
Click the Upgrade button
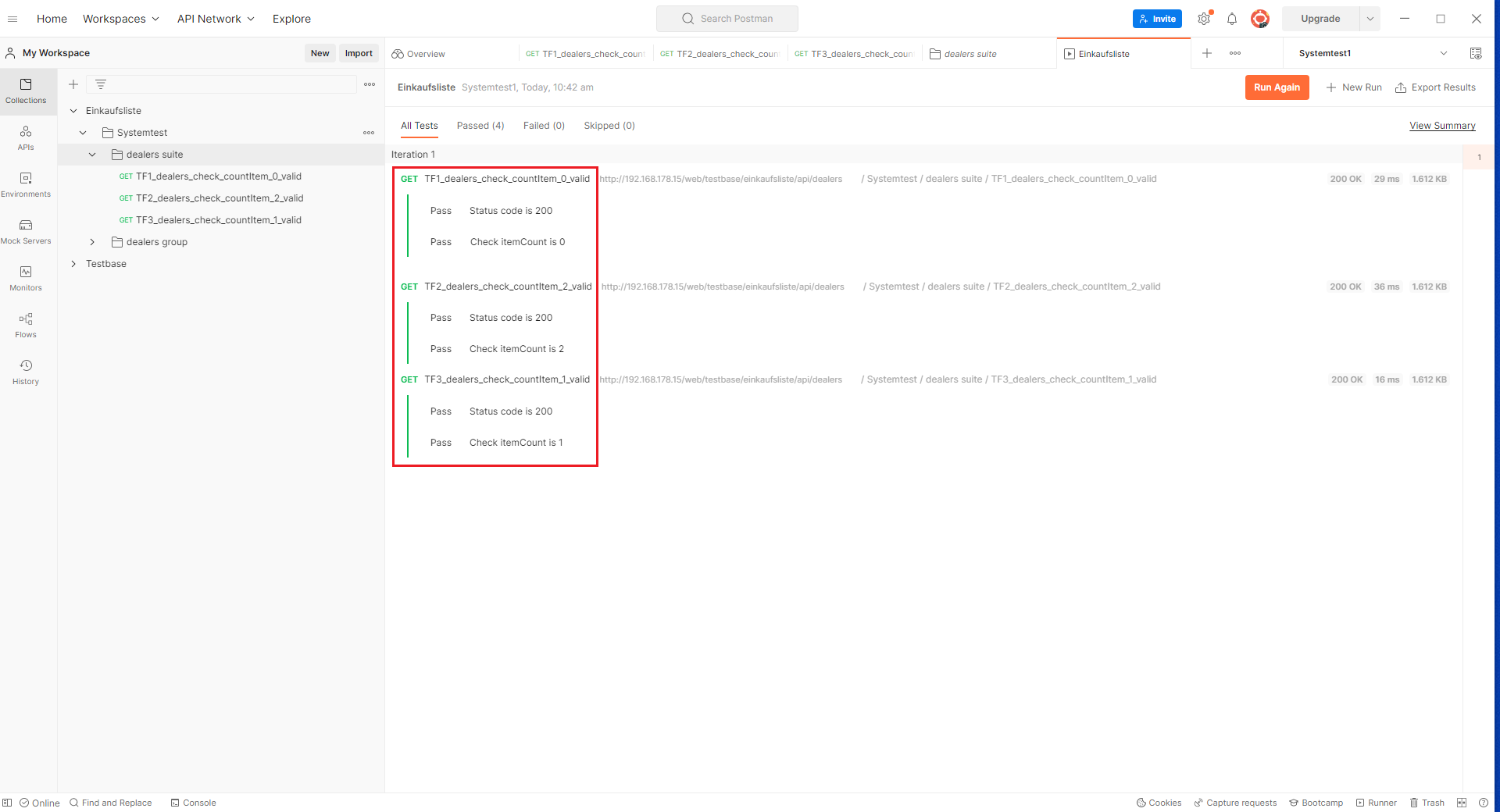pos(1320,19)
